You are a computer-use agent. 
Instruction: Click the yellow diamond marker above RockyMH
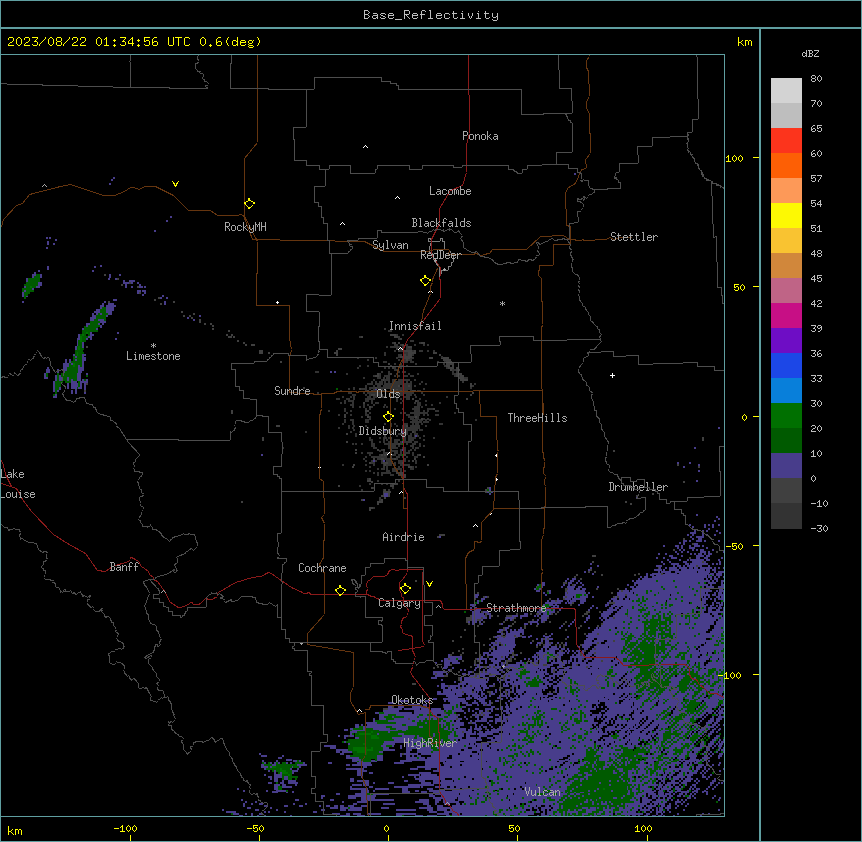pyautogui.click(x=250, y=204)
